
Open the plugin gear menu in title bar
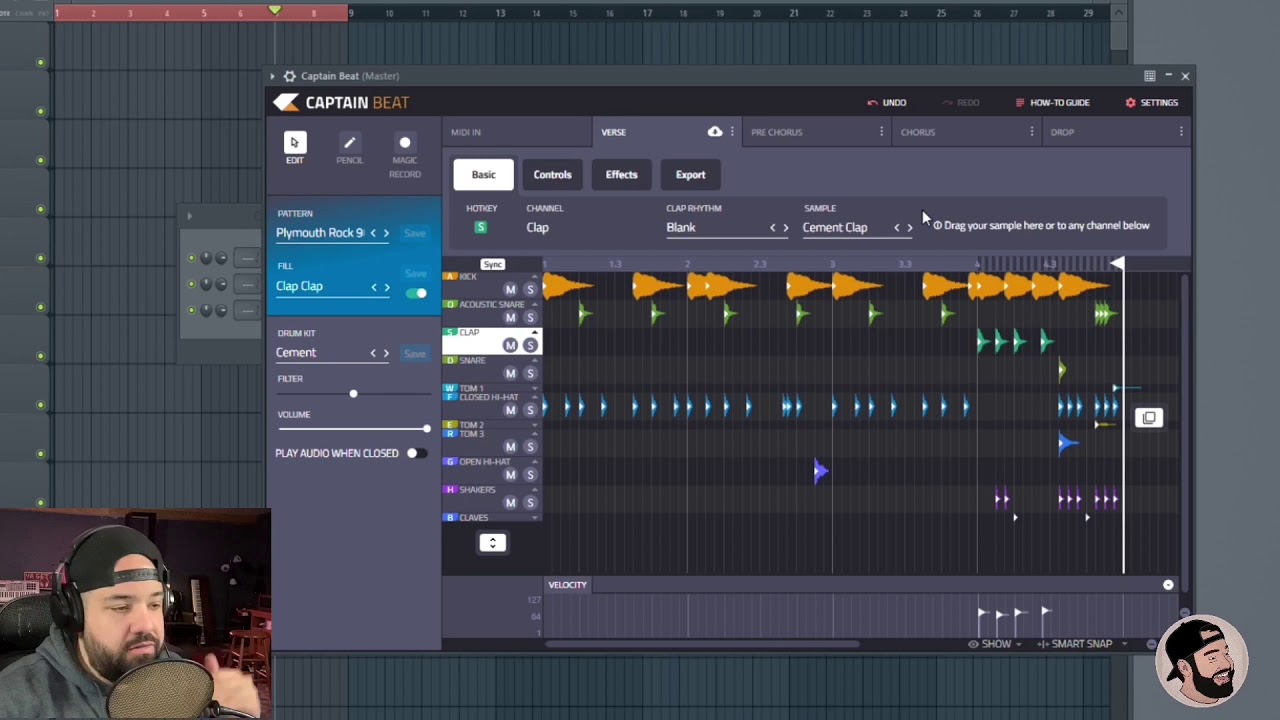click(289, 76)
